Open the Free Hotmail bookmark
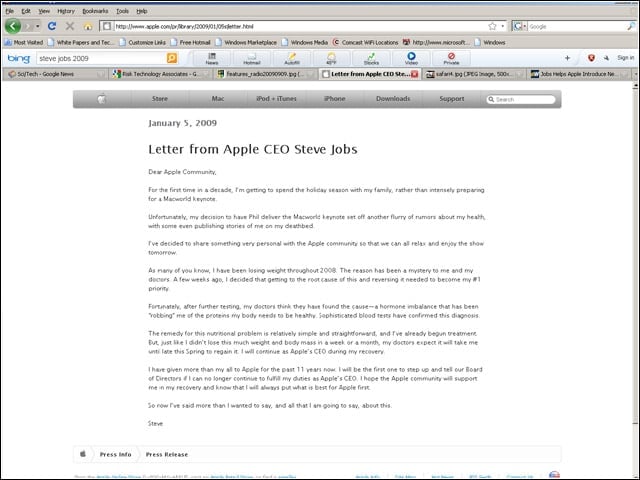The height and width of the screenshot is (480, 640). 191,42
